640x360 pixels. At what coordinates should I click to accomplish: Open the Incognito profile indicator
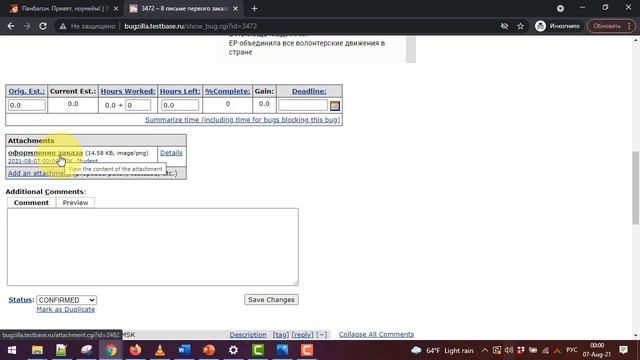[558, 26]
